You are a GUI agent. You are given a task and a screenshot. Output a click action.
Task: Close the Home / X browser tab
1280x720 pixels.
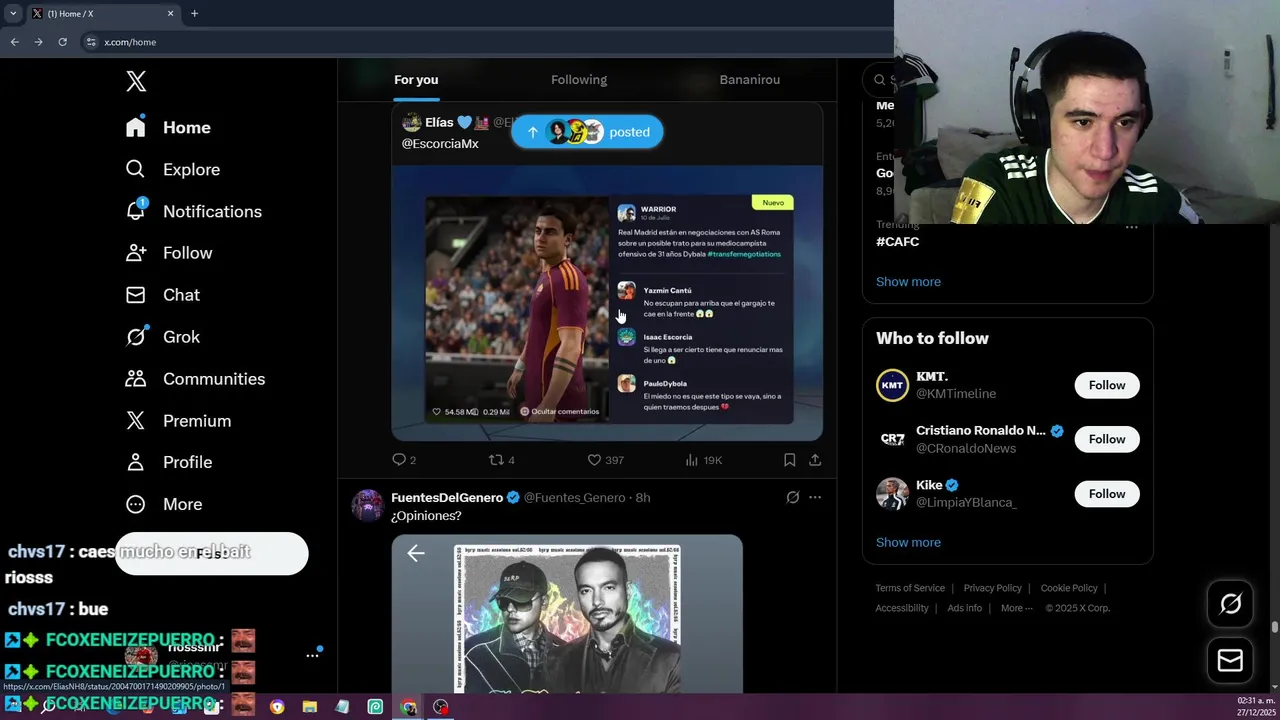tap(170, 13)
